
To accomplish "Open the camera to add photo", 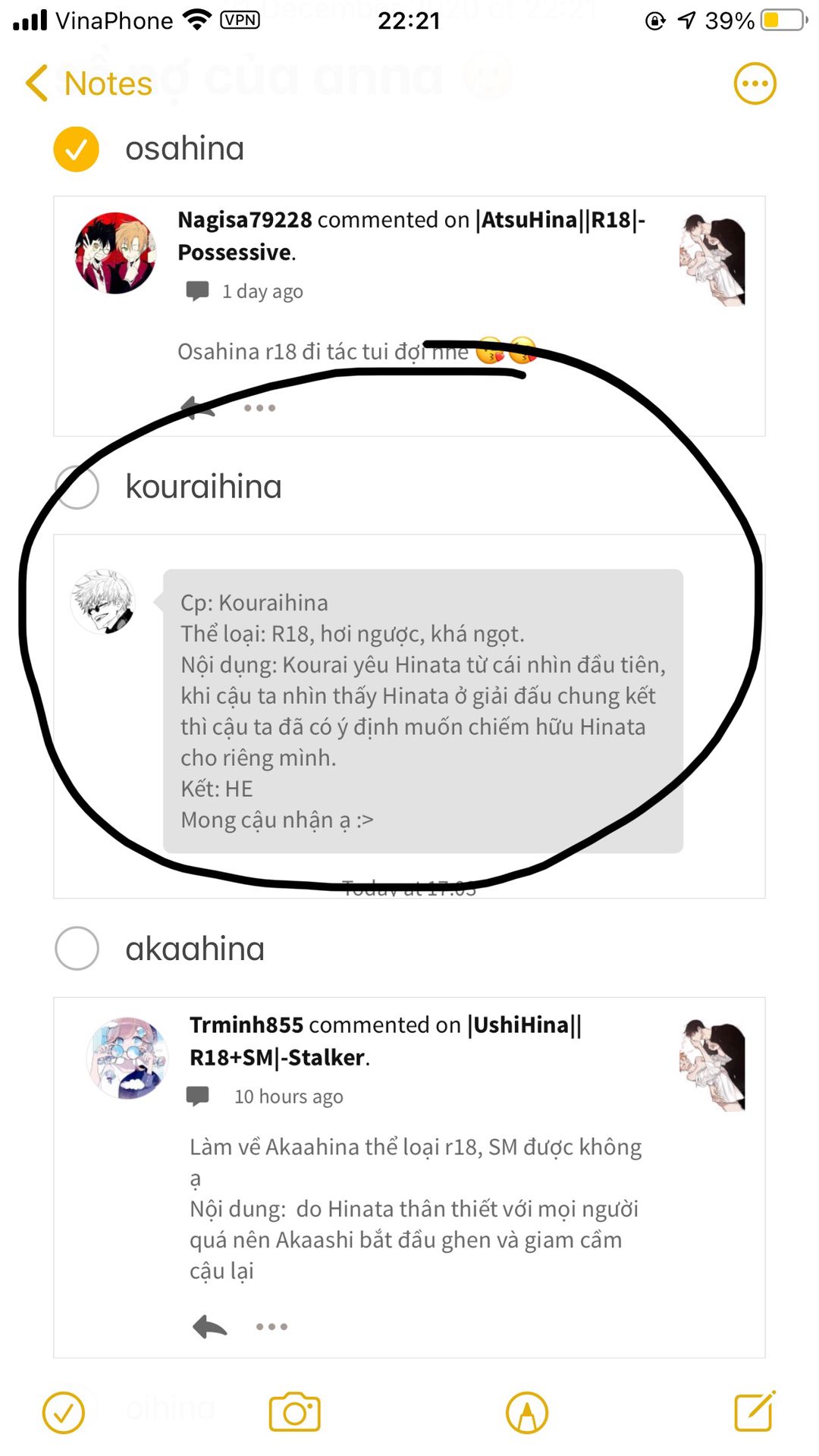I will (x=295, y=1412).
